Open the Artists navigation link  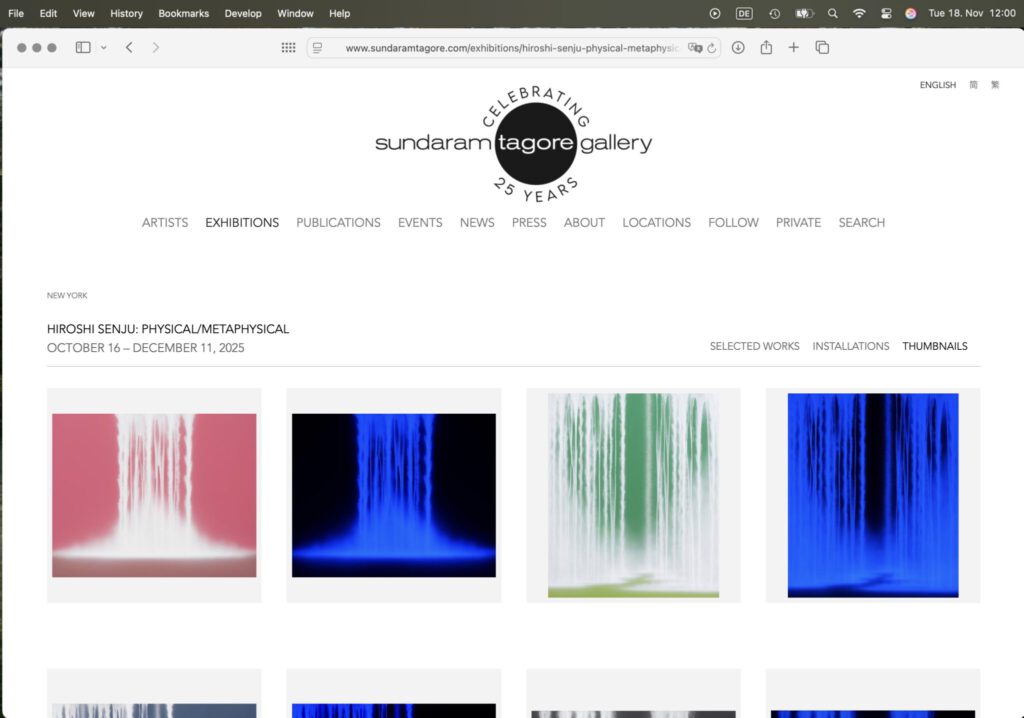click(165, 222)
